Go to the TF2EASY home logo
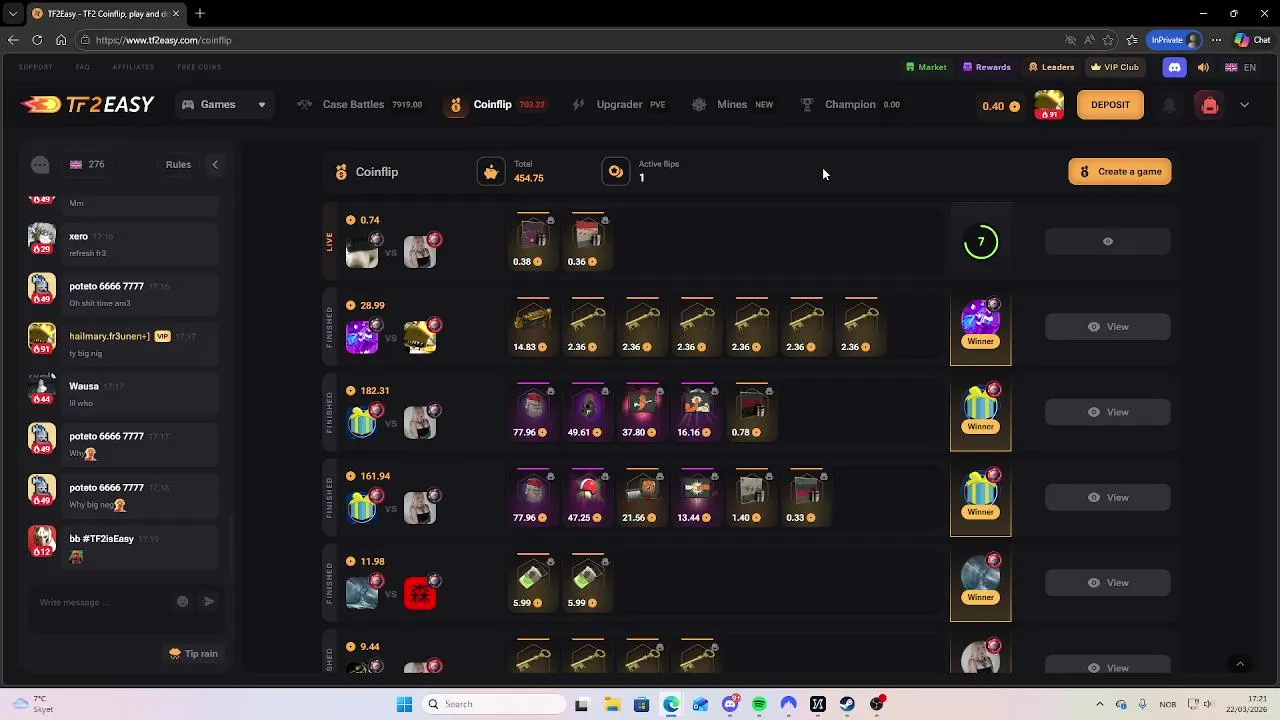The width and height of the screenshot is (1280, 720). (88, 104)
